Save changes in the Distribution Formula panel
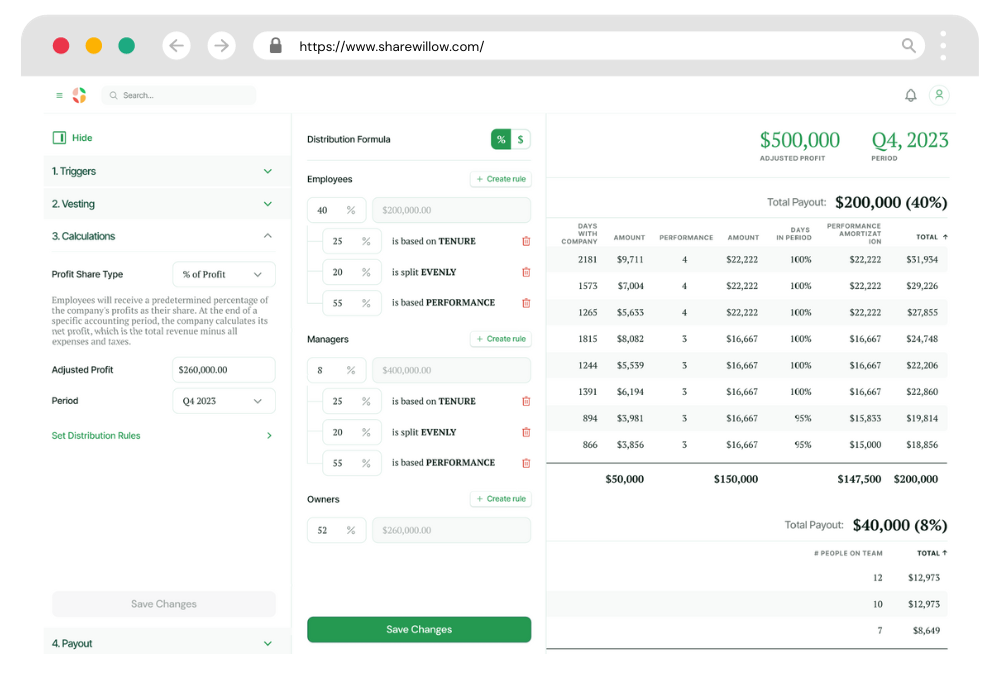Image resolution: width=1000 pixels, height=686 pixels. (x=418, y=629)
